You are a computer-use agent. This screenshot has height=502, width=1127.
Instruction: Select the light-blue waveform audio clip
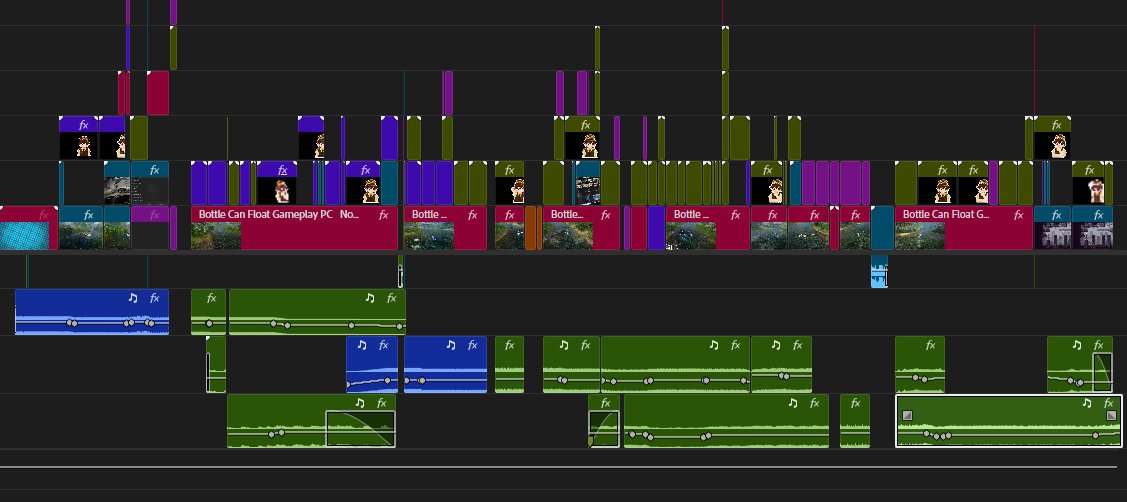(879, 271)
